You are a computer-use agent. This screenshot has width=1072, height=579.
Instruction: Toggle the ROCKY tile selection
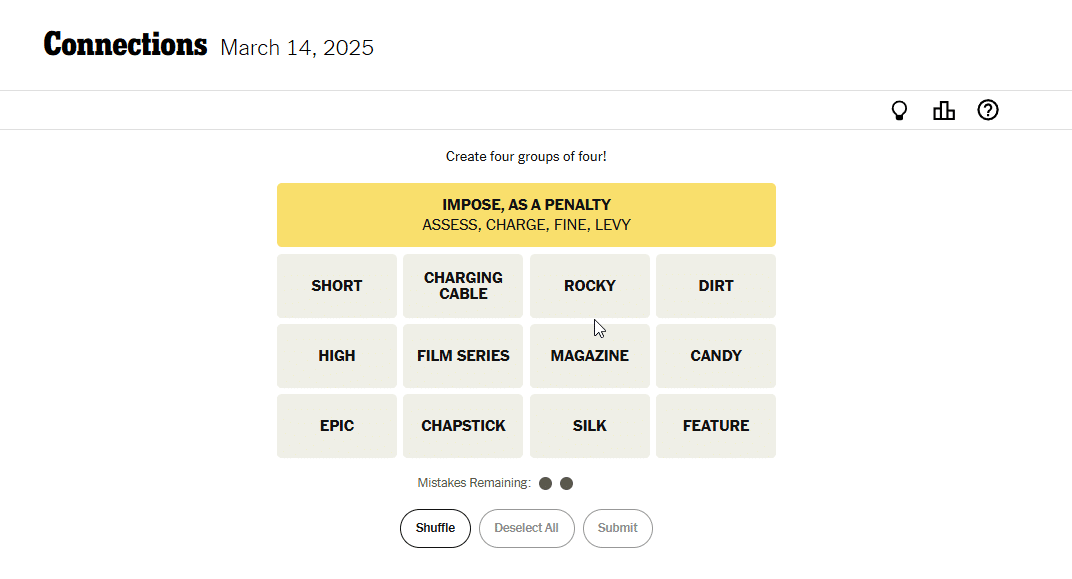pos(590,286)
